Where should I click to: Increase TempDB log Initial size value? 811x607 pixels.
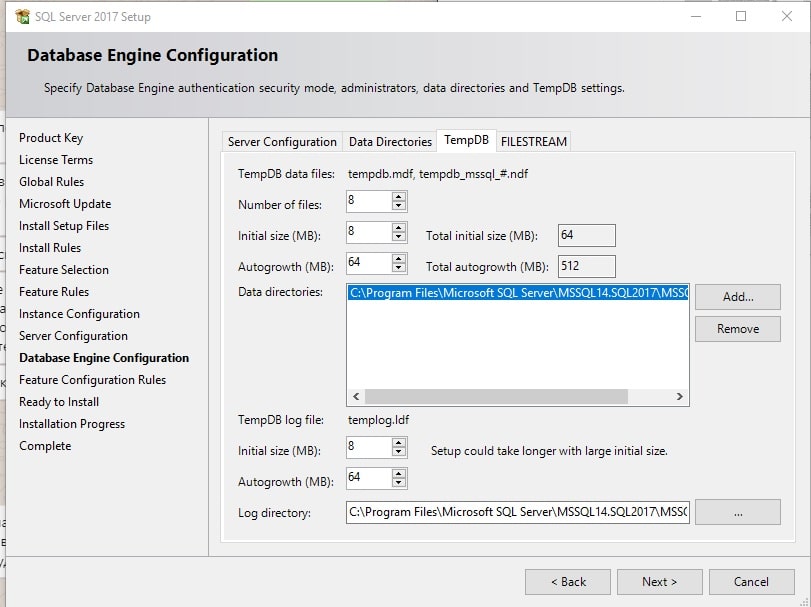pos(399,442)
